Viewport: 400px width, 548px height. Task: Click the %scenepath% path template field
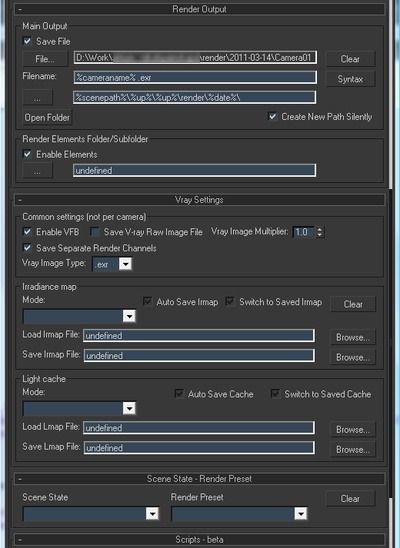[195, 97]
